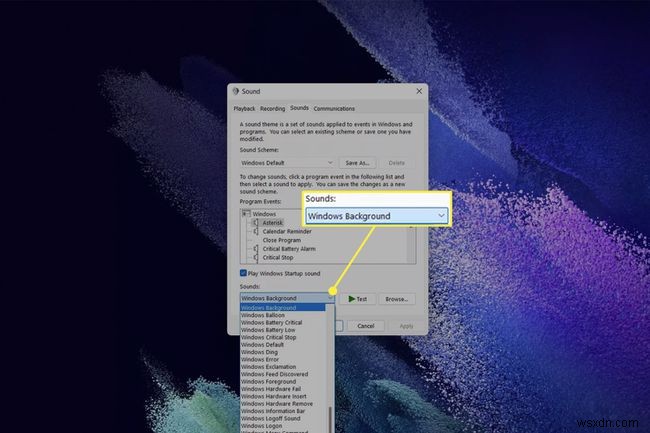Click the speaker icon beside Critical Battery Alarm
650x433 pixels.
coord(256,249)
